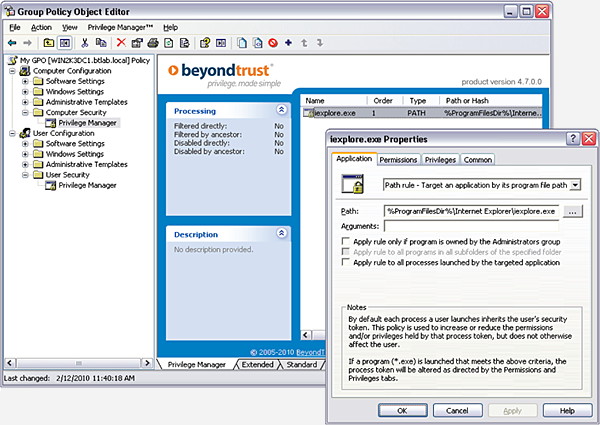
Task: Open the Privilege Manager menu
Action: pyautogui.click(x=120, y=27)
